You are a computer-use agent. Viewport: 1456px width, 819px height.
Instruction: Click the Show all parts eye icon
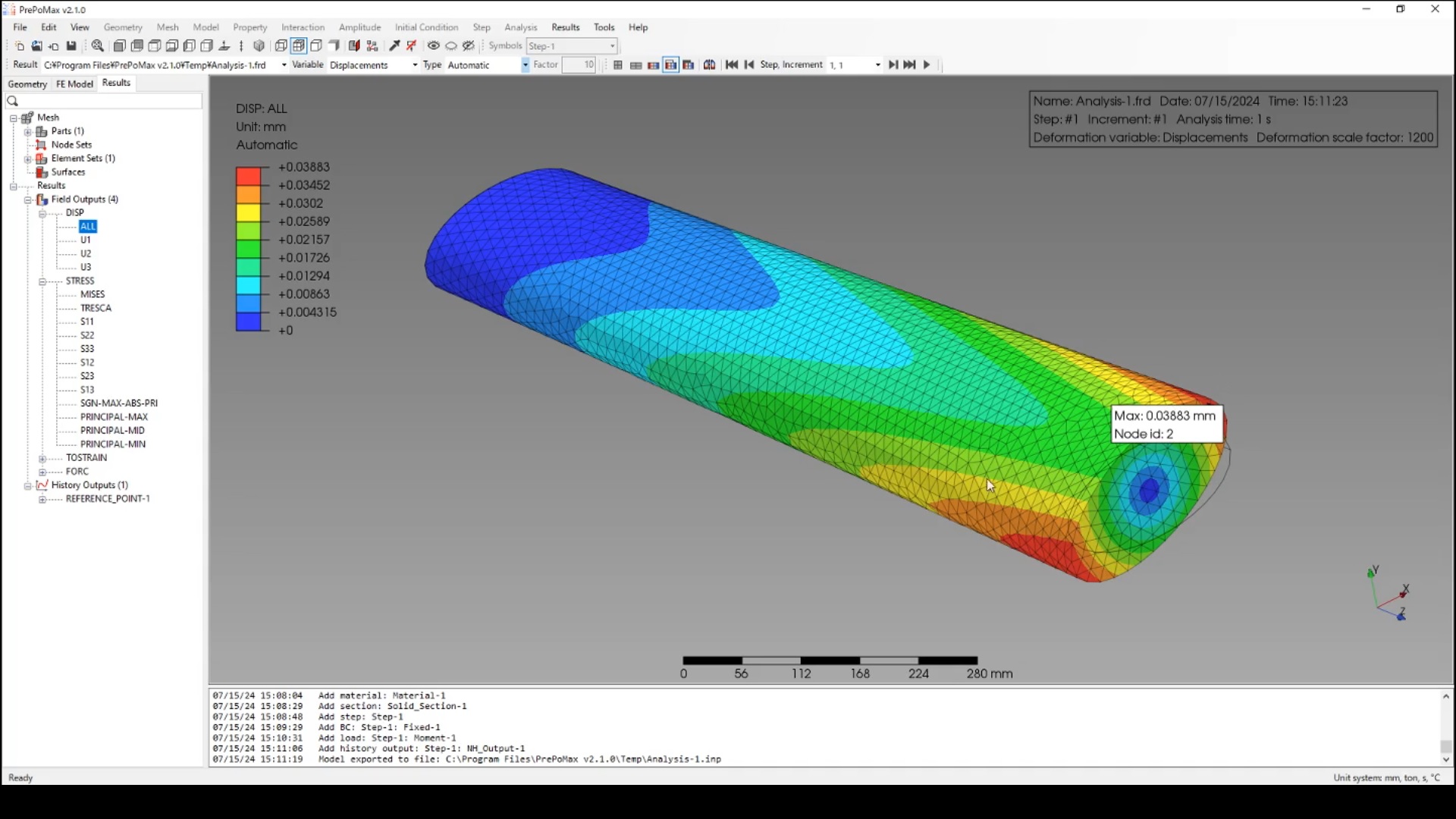click(x=433, y=46)
